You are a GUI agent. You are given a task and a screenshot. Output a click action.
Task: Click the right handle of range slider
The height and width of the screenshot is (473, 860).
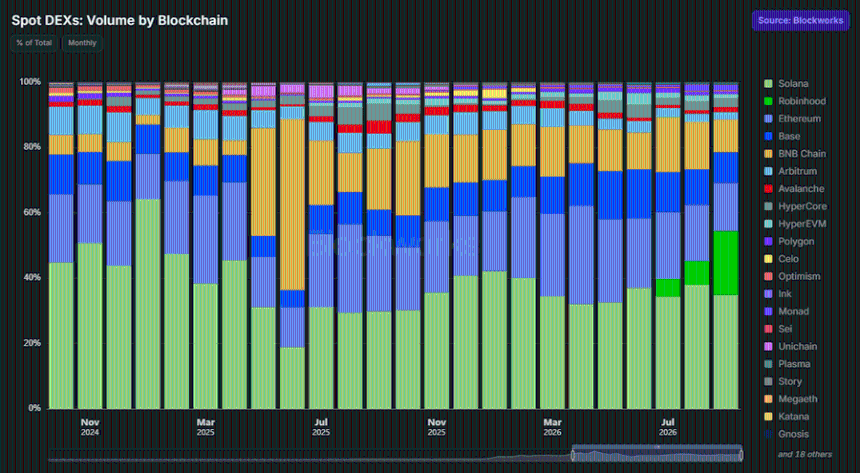tap(741, 455)
